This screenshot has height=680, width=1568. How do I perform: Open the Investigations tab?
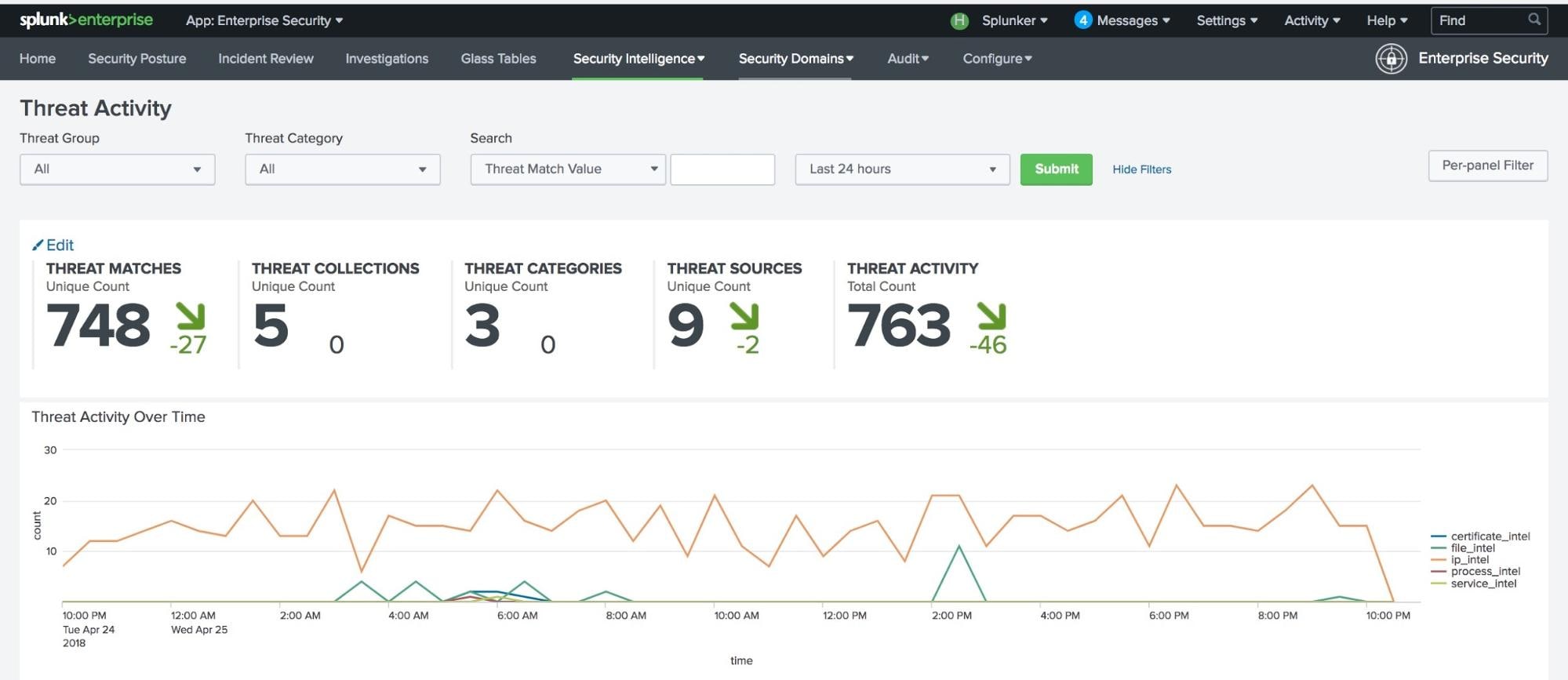tap(387, 59)
